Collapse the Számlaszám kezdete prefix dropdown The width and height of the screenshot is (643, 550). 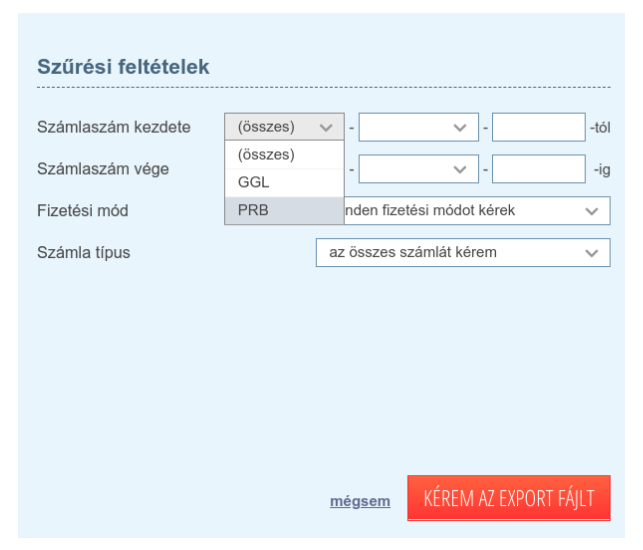pos(284,127)
